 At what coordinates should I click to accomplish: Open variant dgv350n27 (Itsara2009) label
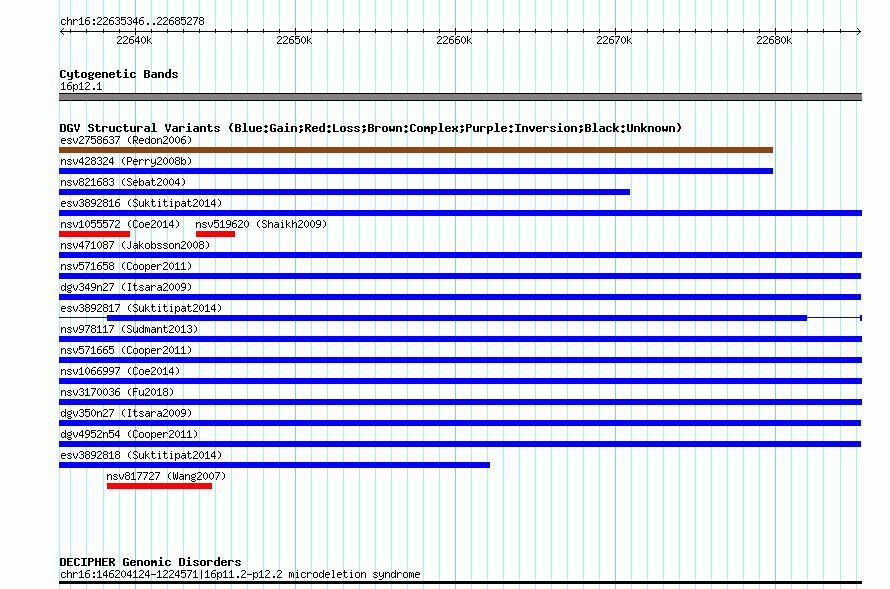point(126,413)
